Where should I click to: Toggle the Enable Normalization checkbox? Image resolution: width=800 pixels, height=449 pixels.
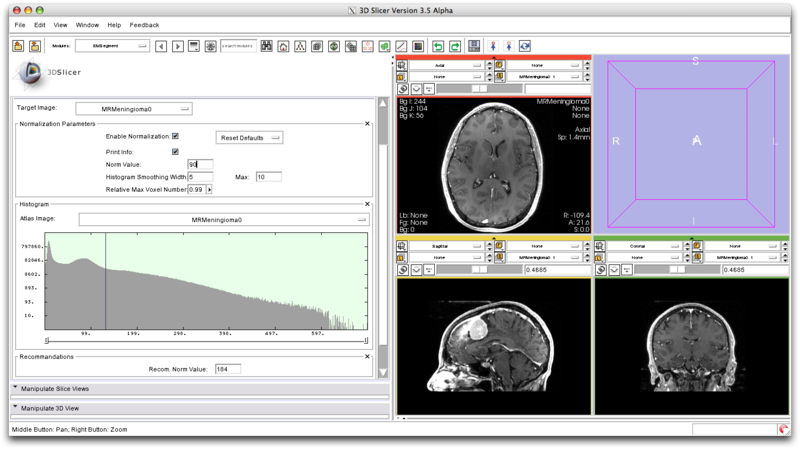[176, 136]
